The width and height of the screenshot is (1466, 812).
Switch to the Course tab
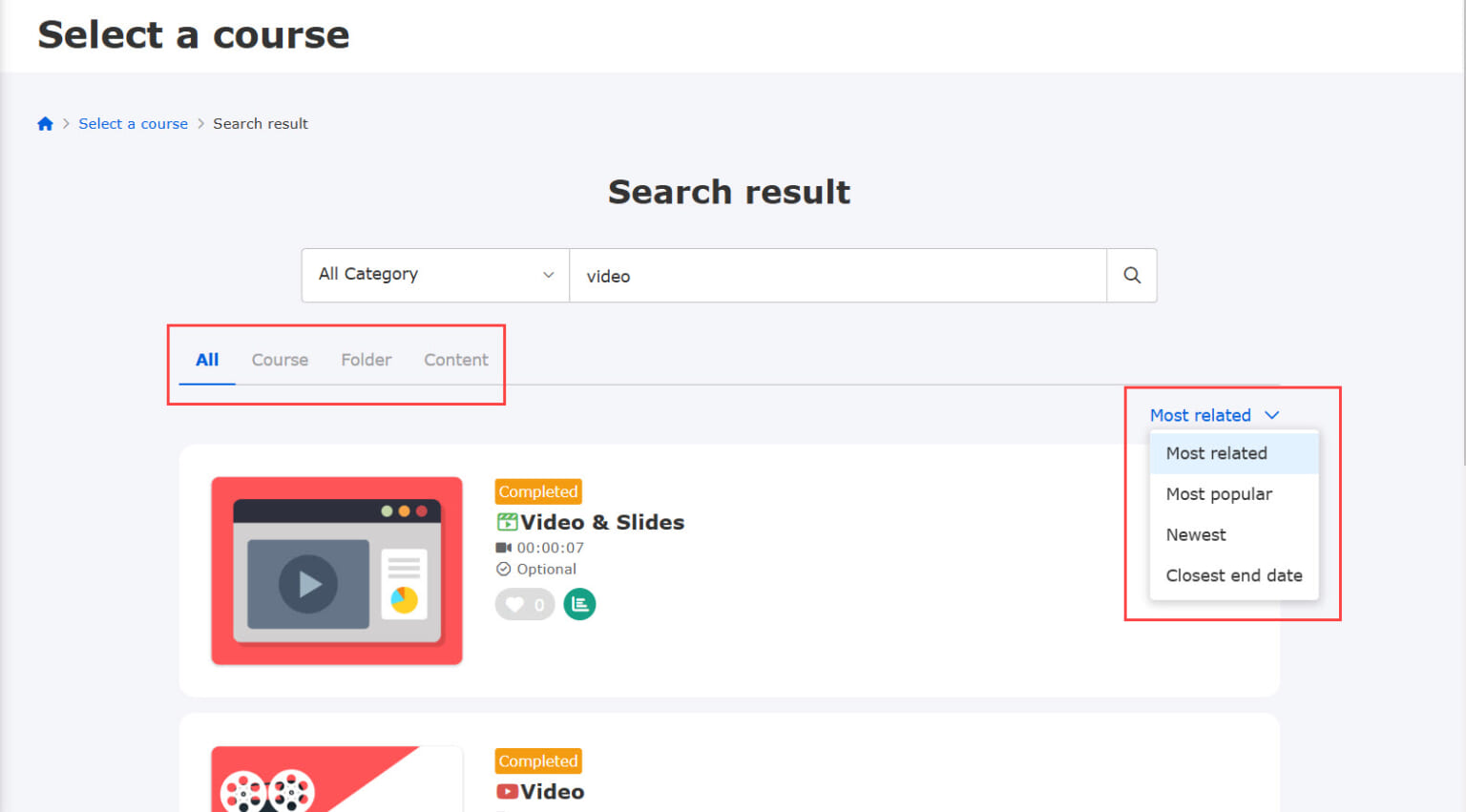[280, 360]
